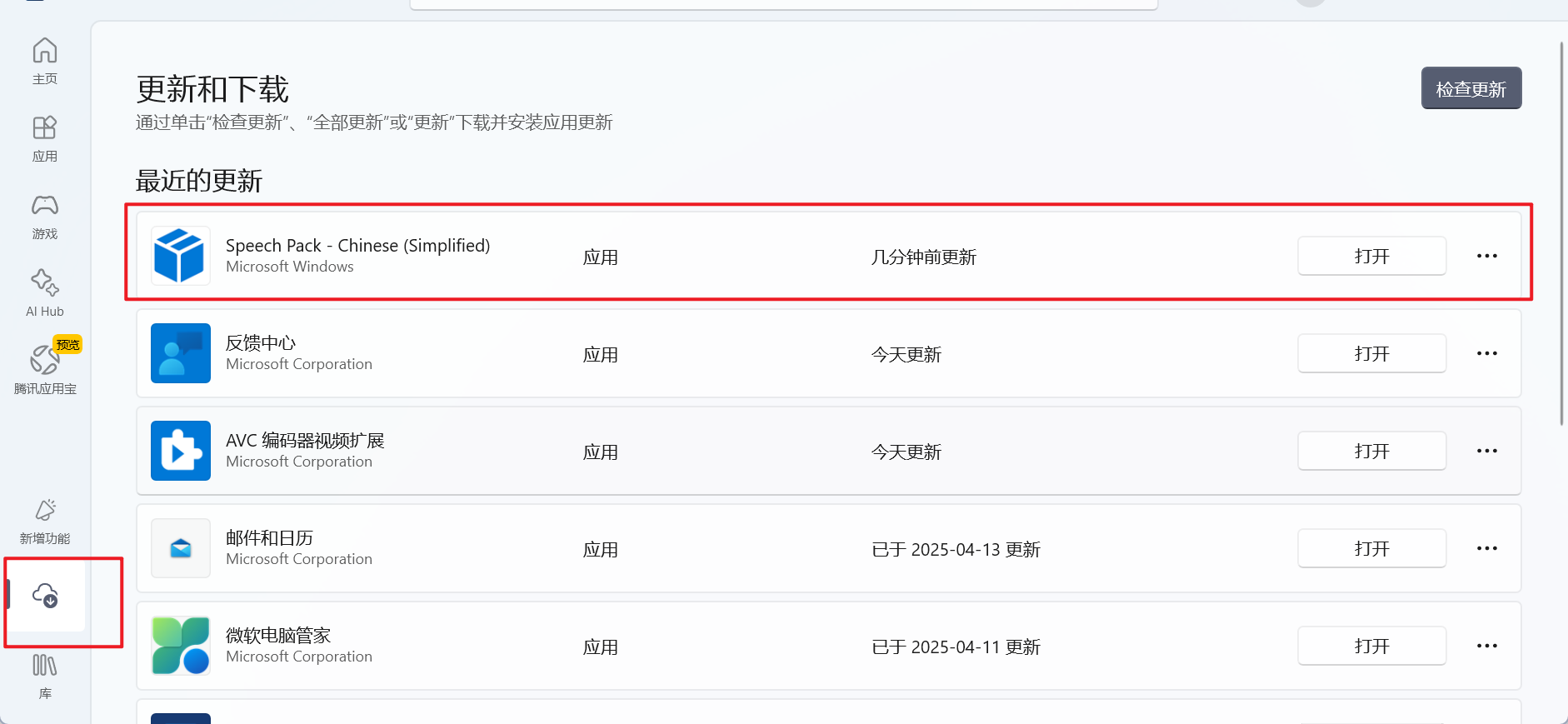Open the 库 library section
The width and height of the screenshot is (1568, 724).
45,676
